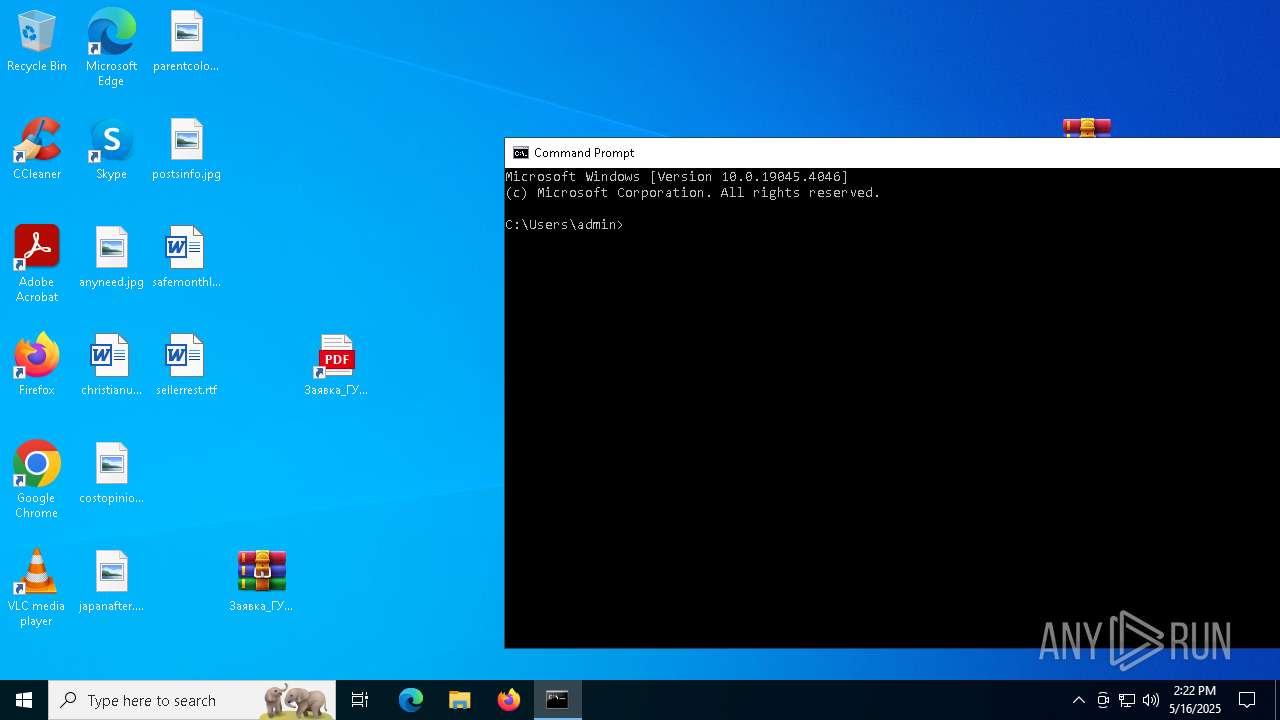Open the Windows Start menu
The height and width of the screenshot is (720, 1280).
pyautogui.click(x=24, y=700)
